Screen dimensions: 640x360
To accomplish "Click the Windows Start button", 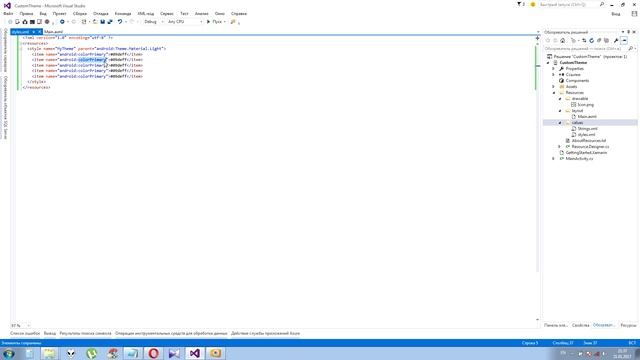I will click(x=9, y=353).
